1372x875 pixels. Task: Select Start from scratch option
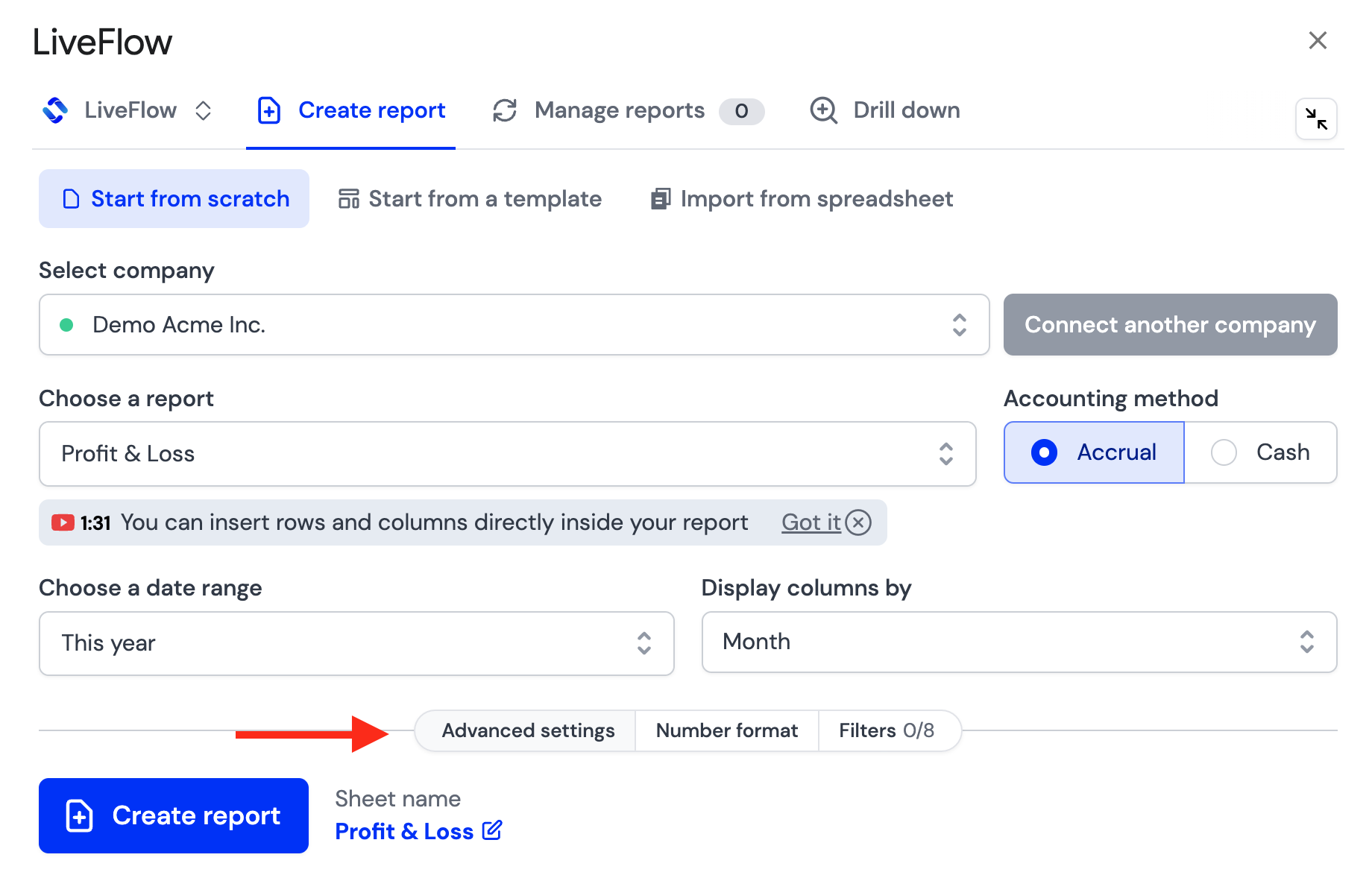click(174, 199)
